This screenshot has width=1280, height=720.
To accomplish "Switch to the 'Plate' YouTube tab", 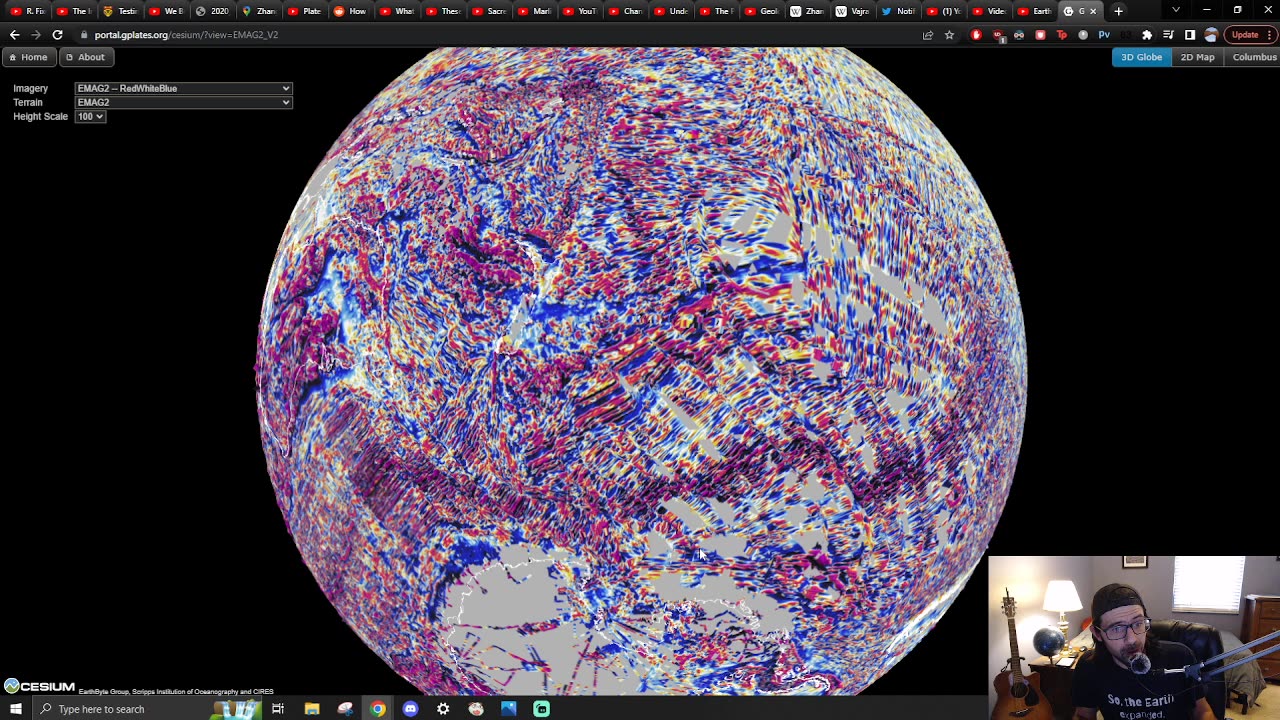I will tap(303, 11).
